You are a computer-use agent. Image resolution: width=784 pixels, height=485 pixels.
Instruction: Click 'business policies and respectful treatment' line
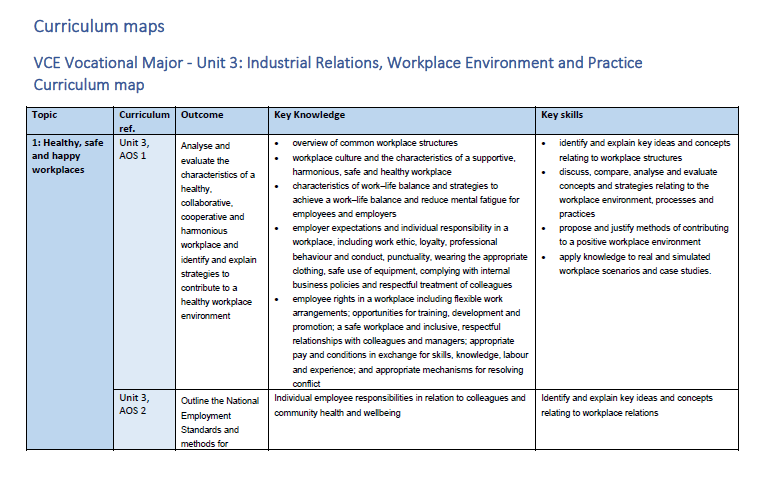click(x=402, y=285)
